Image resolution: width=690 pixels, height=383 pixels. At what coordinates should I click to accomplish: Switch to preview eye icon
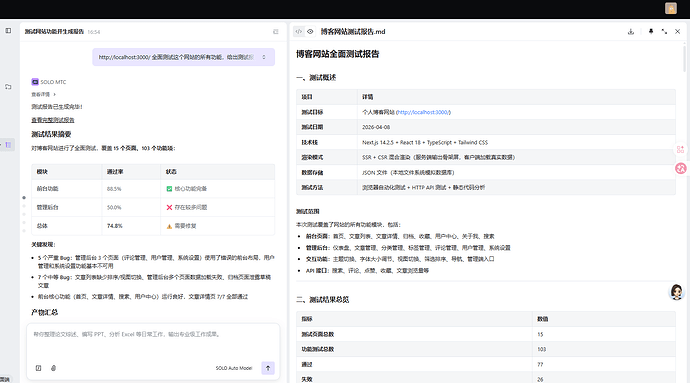pos(310,31)
